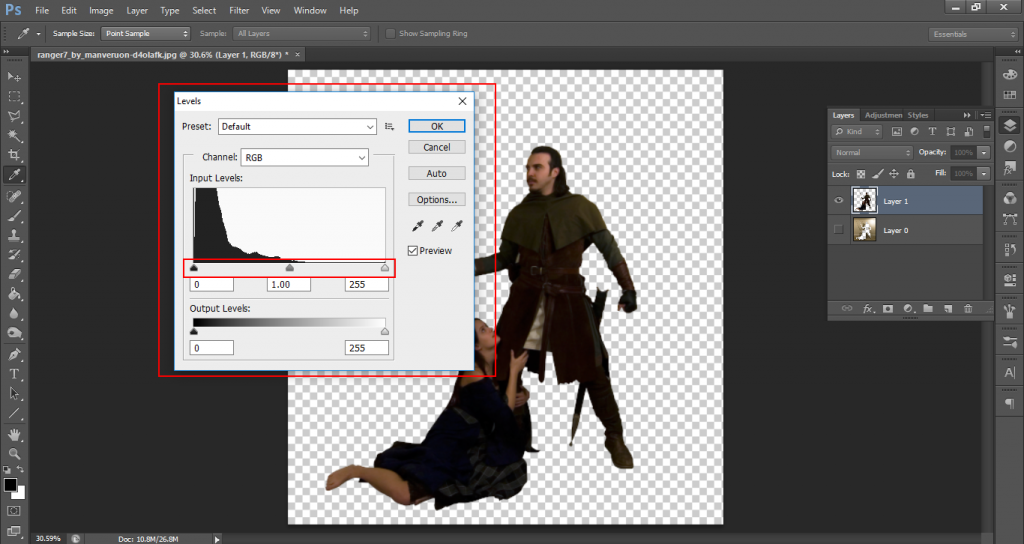Enable the Show Sampling Ring checkbox

point(391,33)
